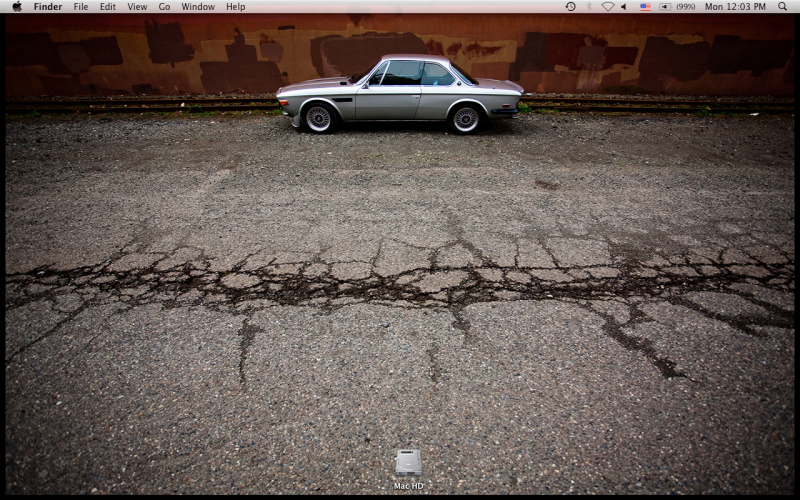This screenshot has width=800, height=500.
Task: Open the Apple menu
Action: [x=17, y=6]
